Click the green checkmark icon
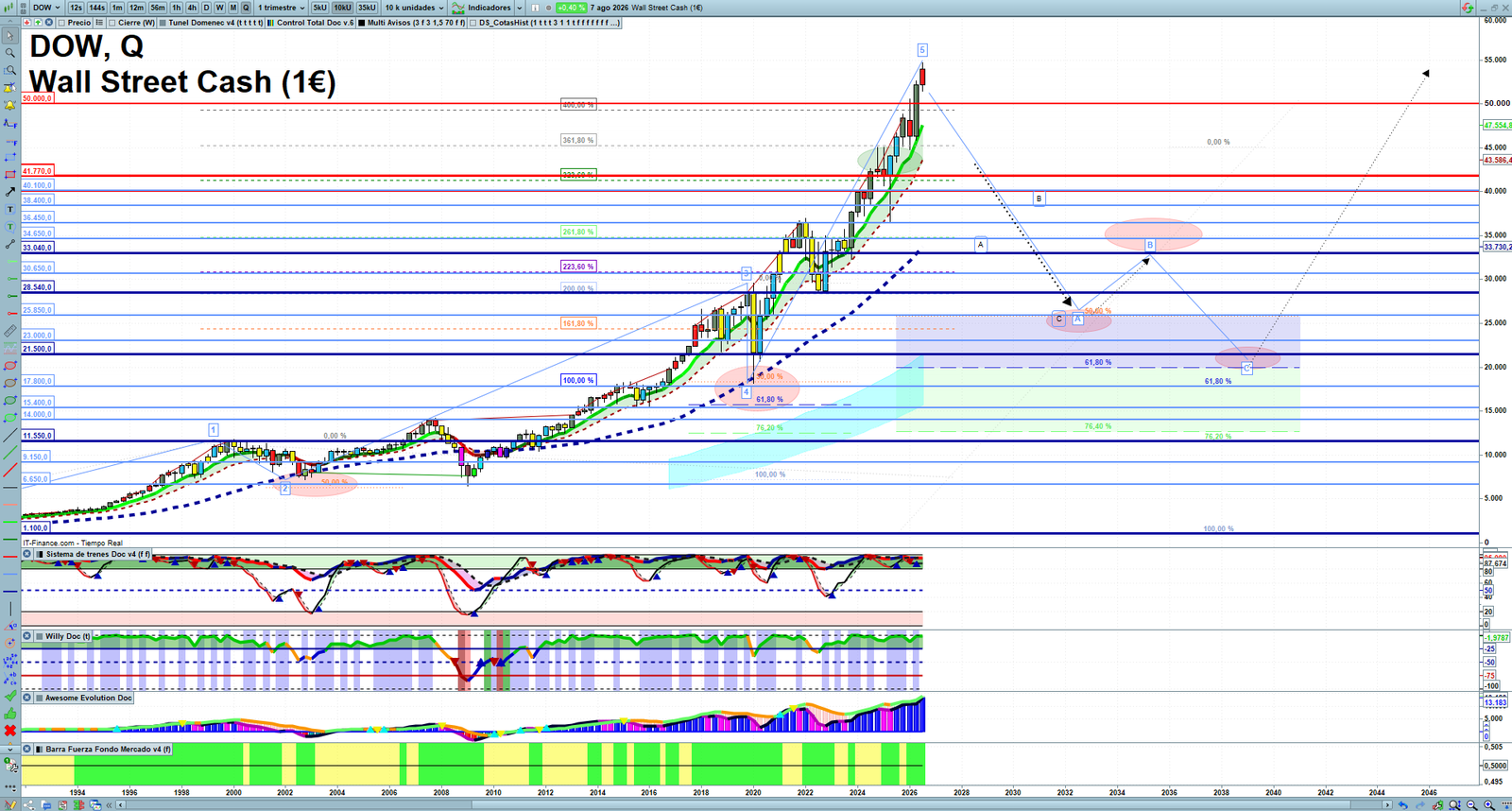The height and width of the screenshot is (811, 1512). (x=10, y=696)
